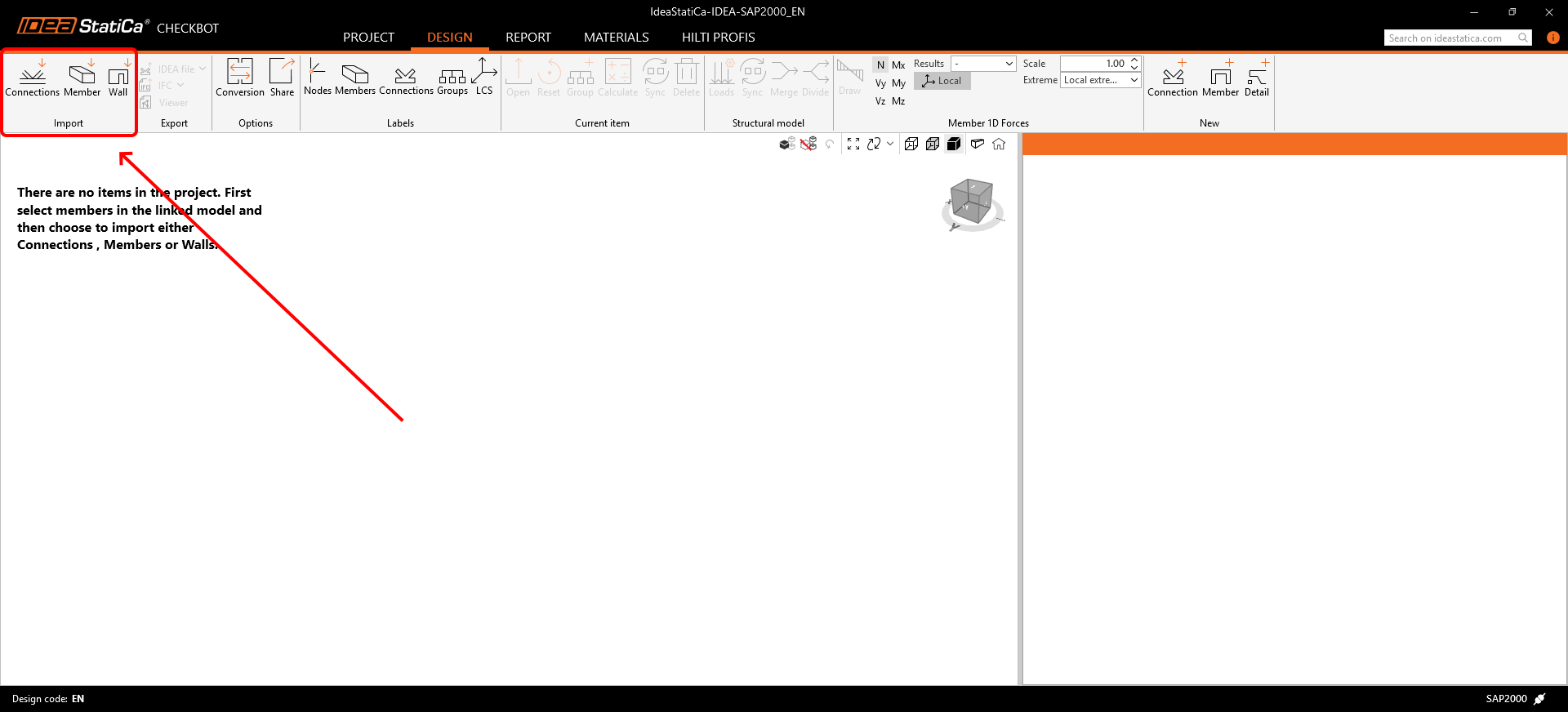1568x712 pixels.
Task: Click the search on ideastatica.com field
Action: tap(1450, 38)
